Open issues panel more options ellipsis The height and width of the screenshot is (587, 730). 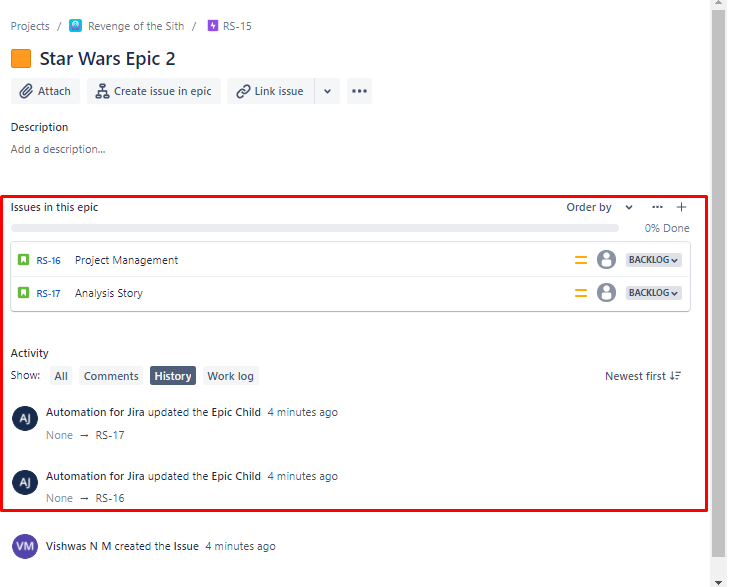pos(657,207)
